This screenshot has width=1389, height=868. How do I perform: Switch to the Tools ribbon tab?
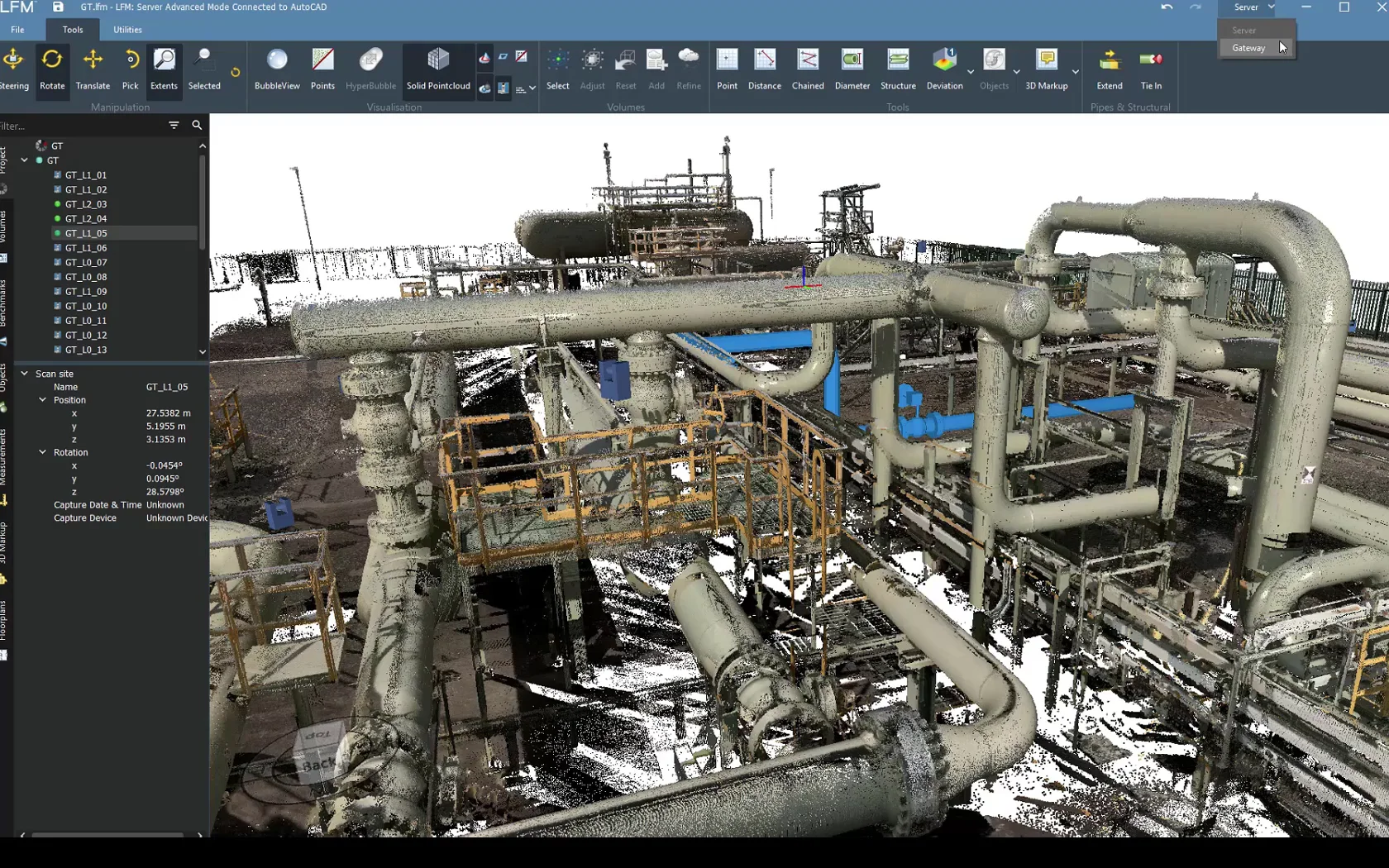[x=73, y=30]
